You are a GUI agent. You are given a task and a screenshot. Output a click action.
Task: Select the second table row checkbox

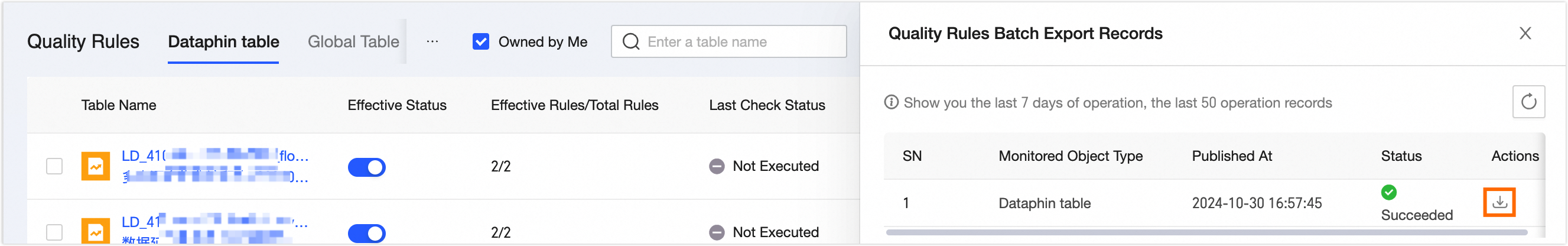point(55,232)
